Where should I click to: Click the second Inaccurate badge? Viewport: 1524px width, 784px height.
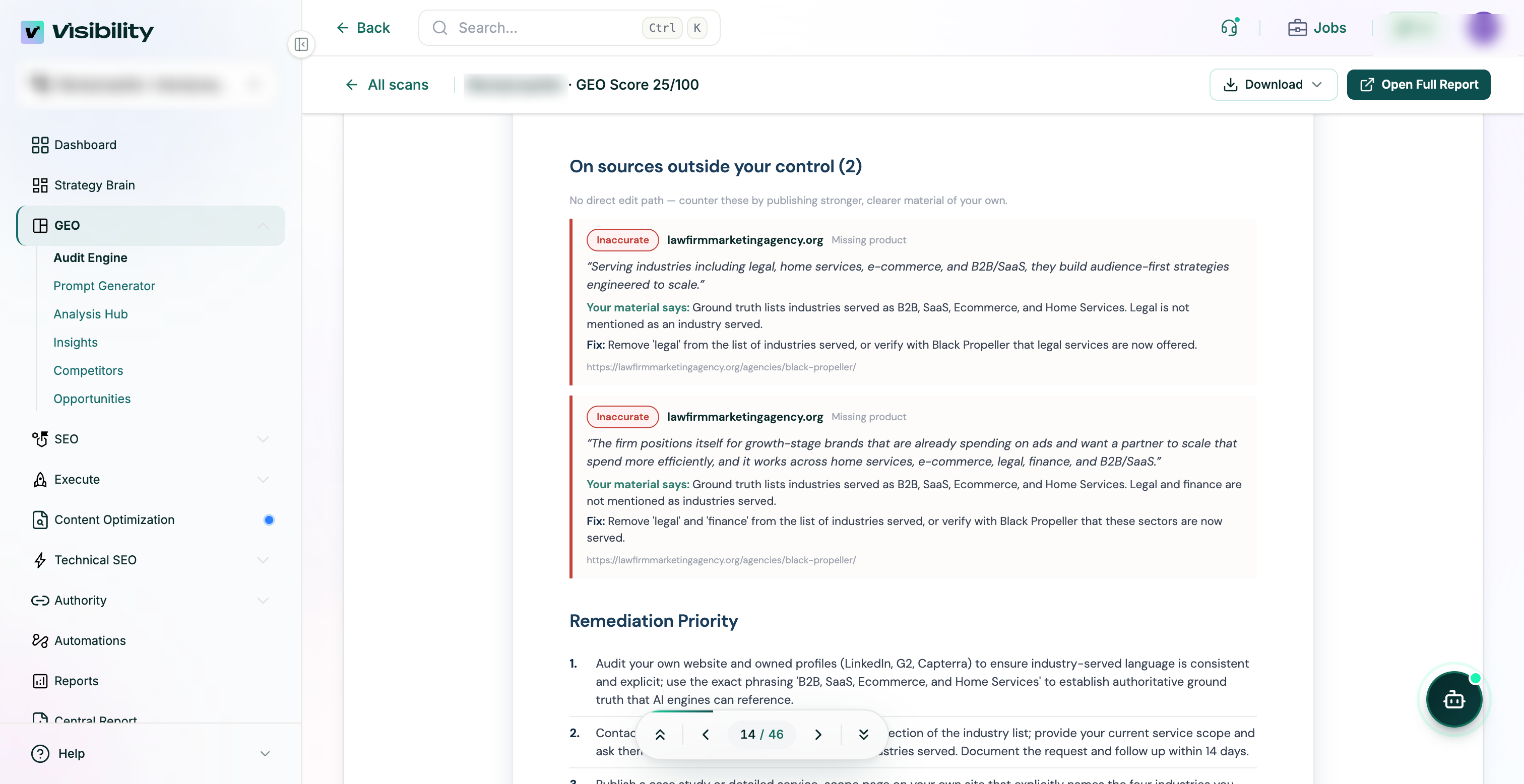[622, 417]
